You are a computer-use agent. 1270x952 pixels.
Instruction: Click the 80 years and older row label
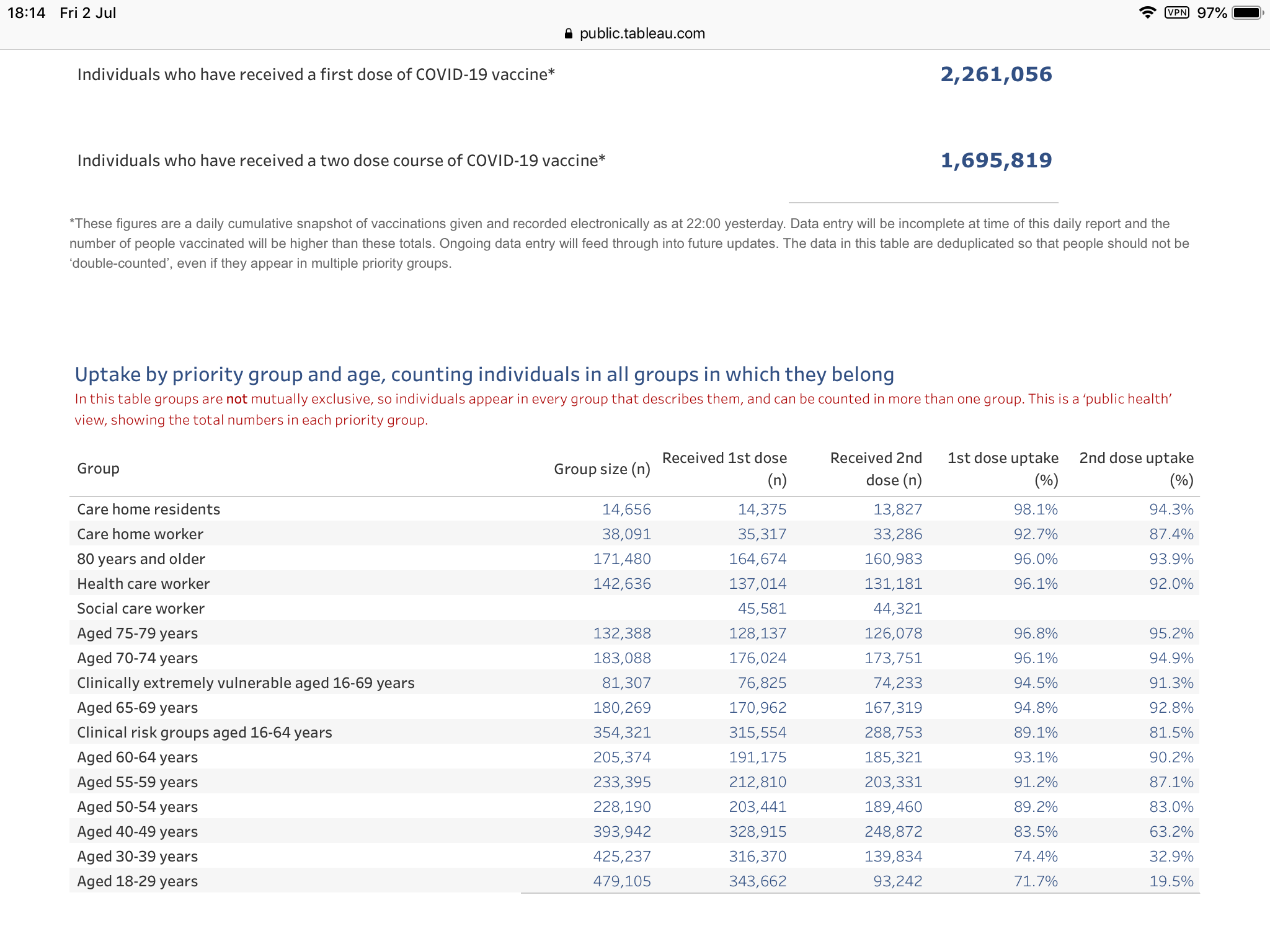click(x=141, y=559)
